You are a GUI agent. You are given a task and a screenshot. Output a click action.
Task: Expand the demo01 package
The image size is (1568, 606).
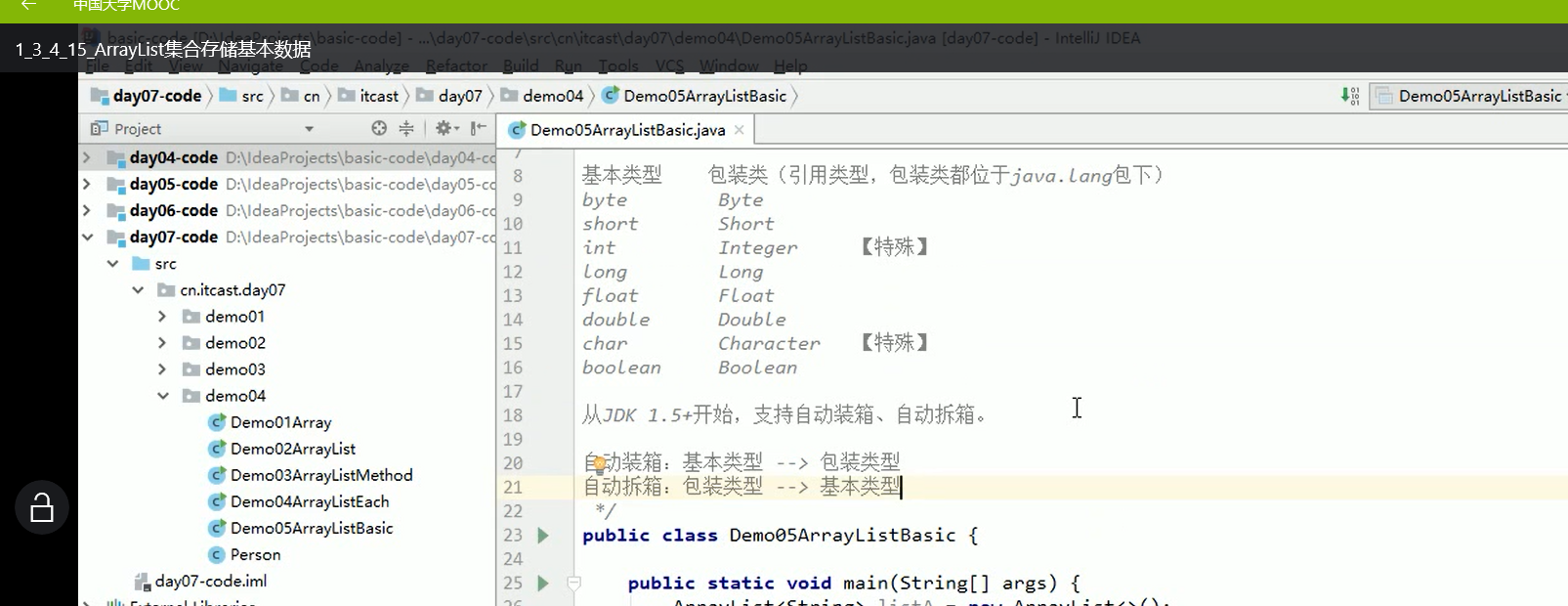tap(163, 317)
